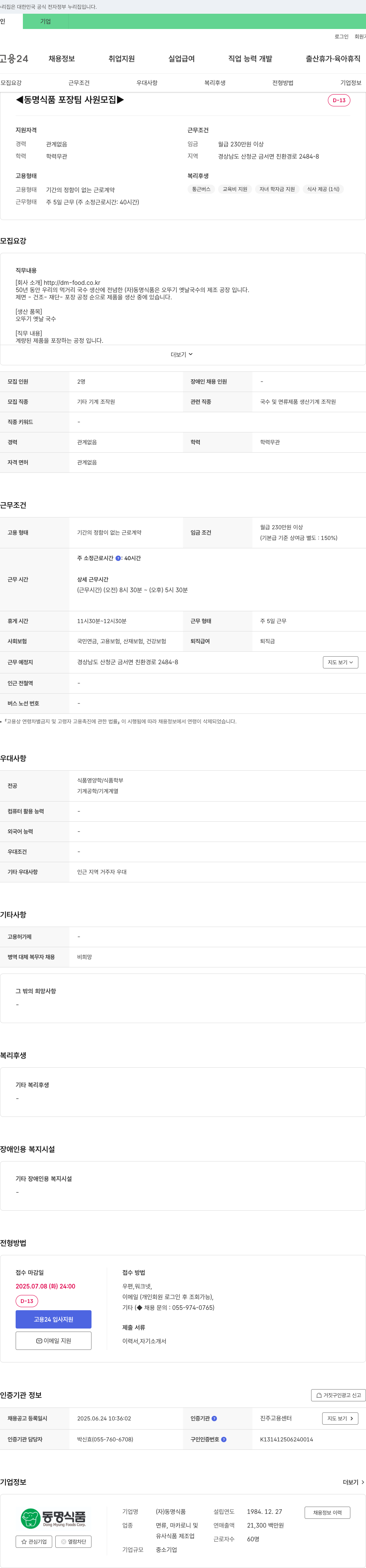The height and width of the screenshot is (1568, 366).
Task: Open the 직업 능력 개발 menu
Action: 250,58
